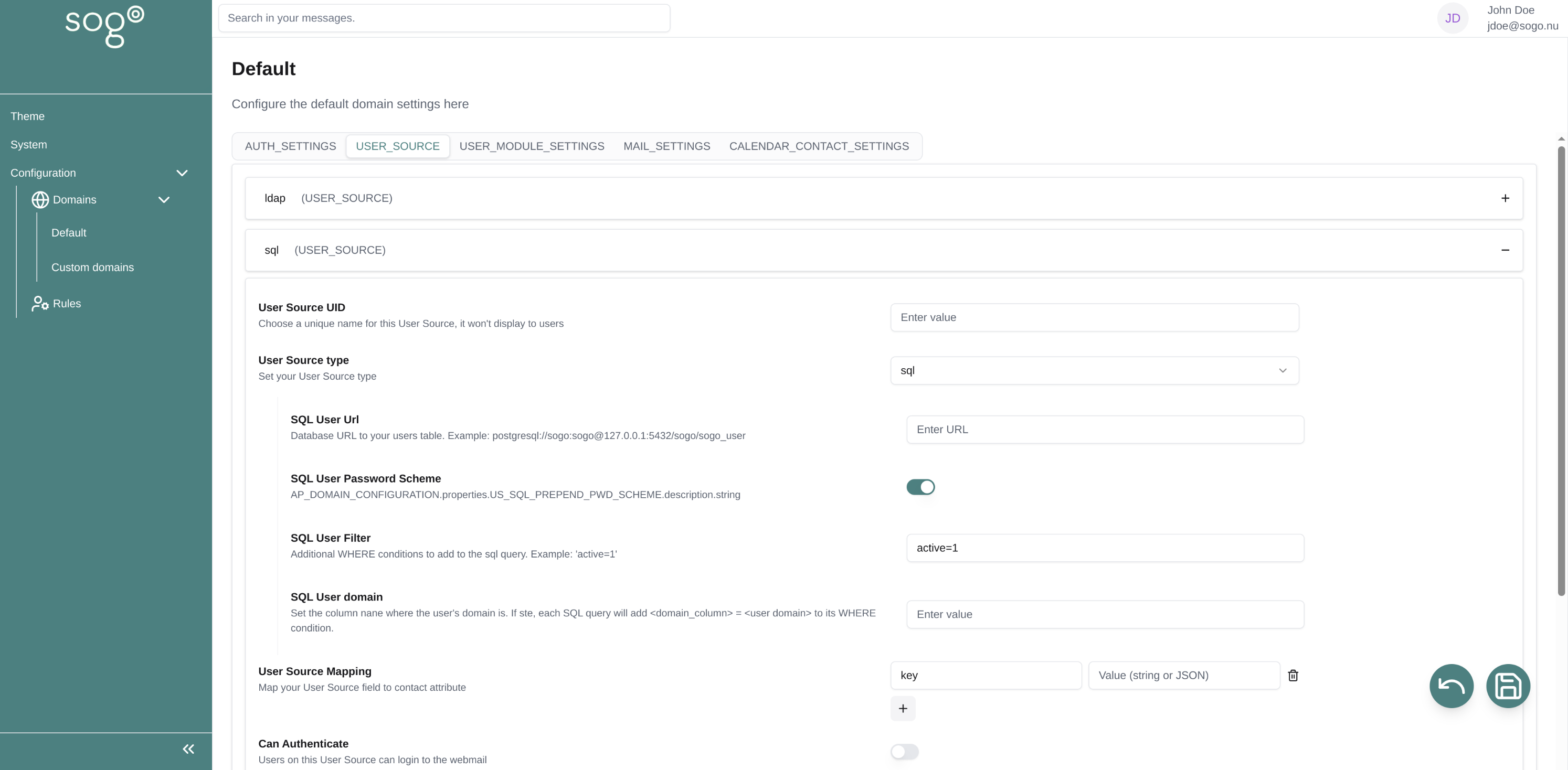
Task: Open the Theme sidebar link
Action: 27,116
